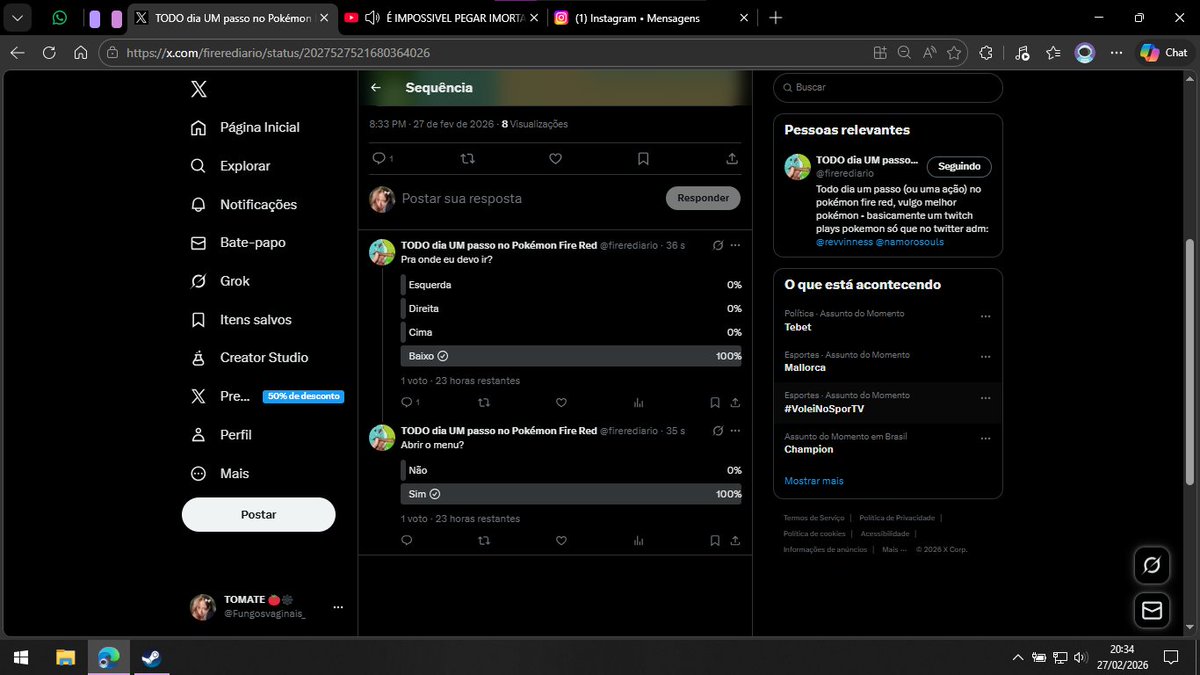
Task: Click Grok icon on "Pra onde eu devo ir?" post
Action: (x=717, y=245)
